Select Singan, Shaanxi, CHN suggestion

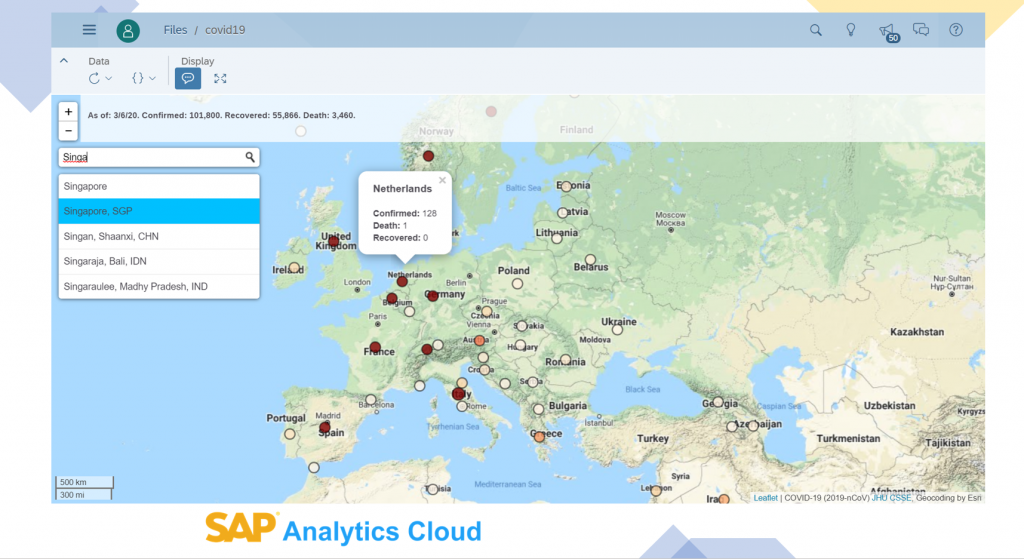(x=159, y=236)
